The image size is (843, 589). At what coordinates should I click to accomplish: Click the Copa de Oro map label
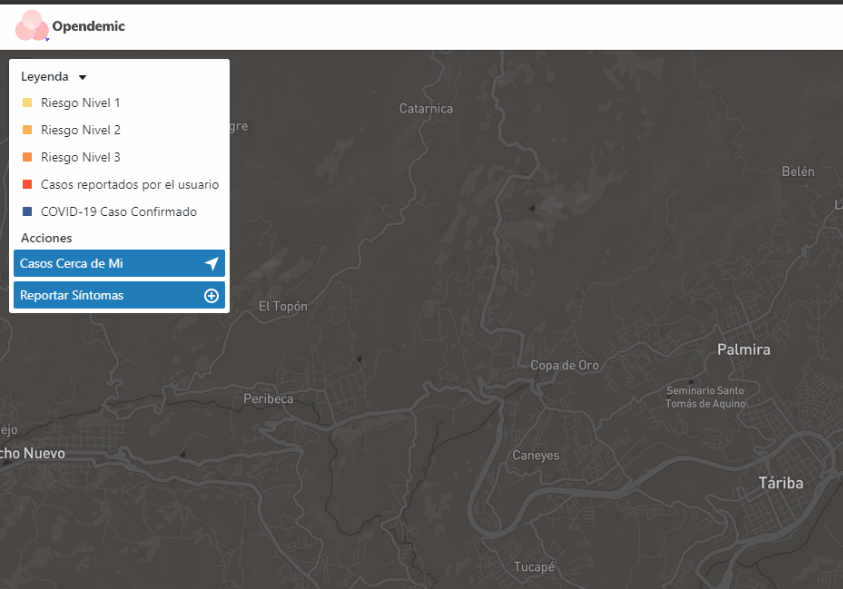click(x=564, y=365)
